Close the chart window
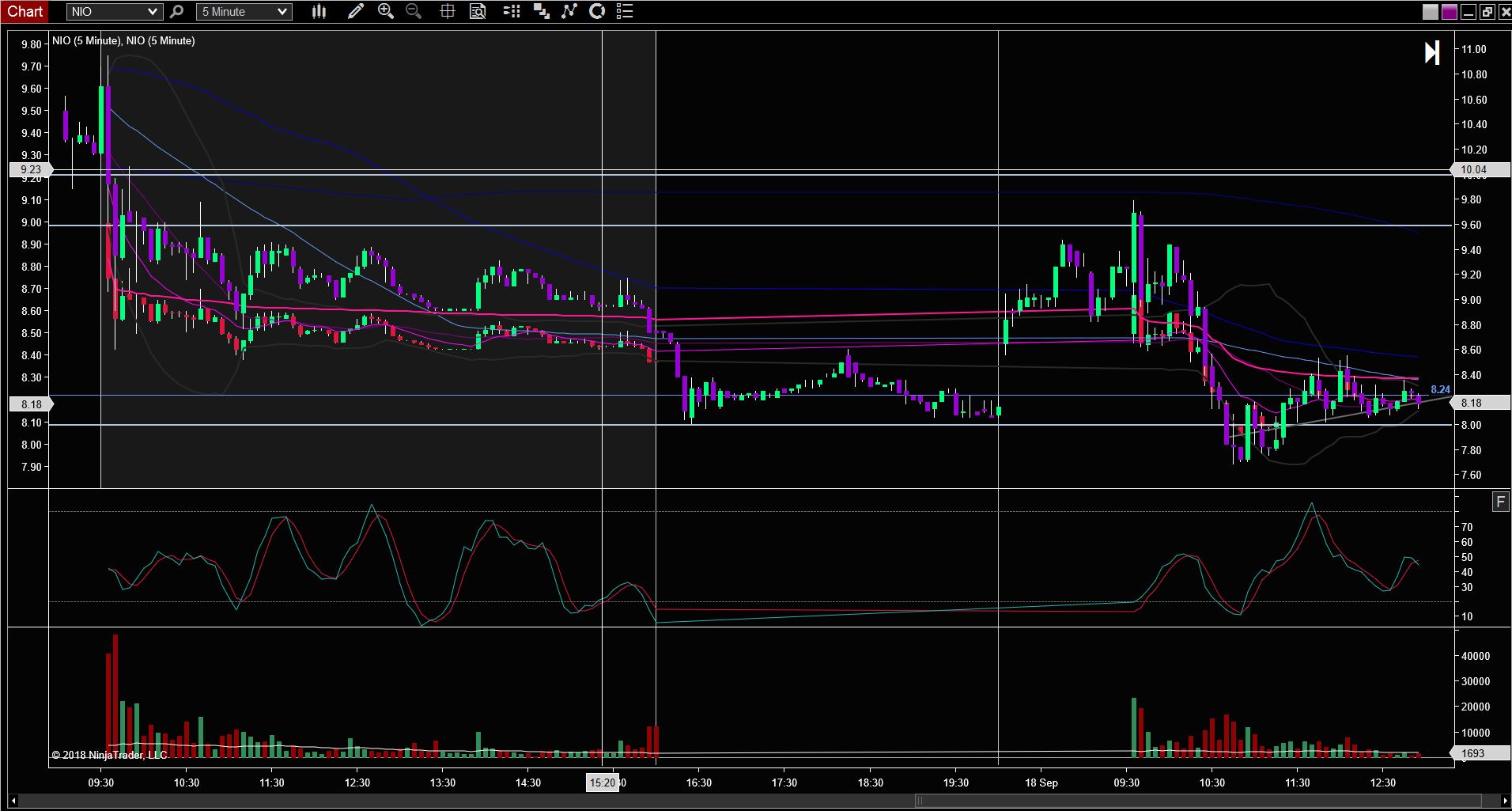 [1504, 12]
